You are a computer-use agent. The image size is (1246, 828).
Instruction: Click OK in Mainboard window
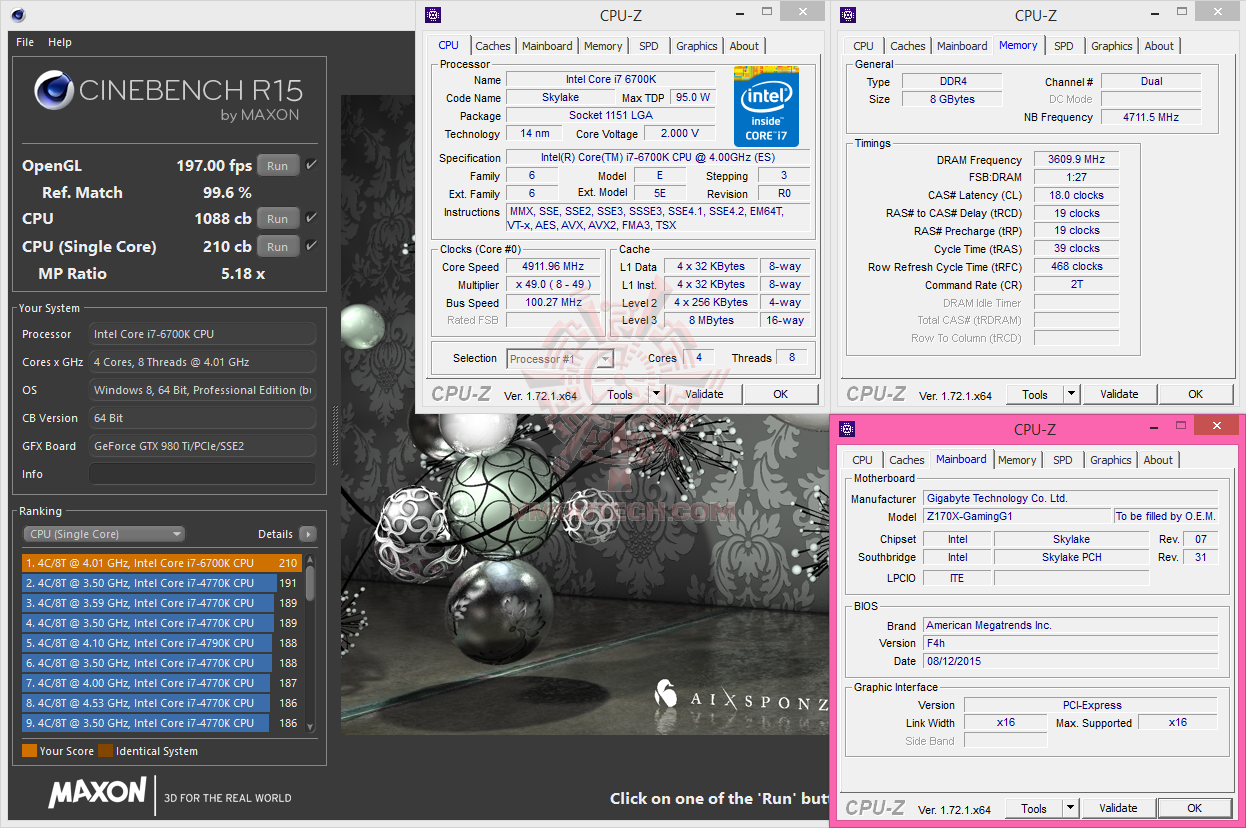pos(1194,808)
